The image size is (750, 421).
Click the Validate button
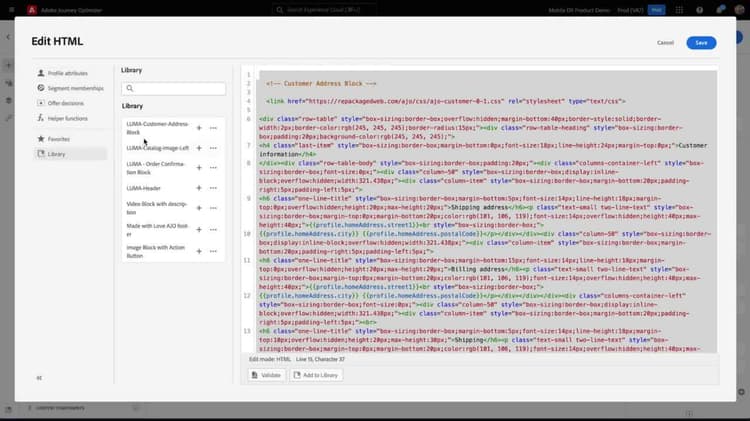coord(266,375)
